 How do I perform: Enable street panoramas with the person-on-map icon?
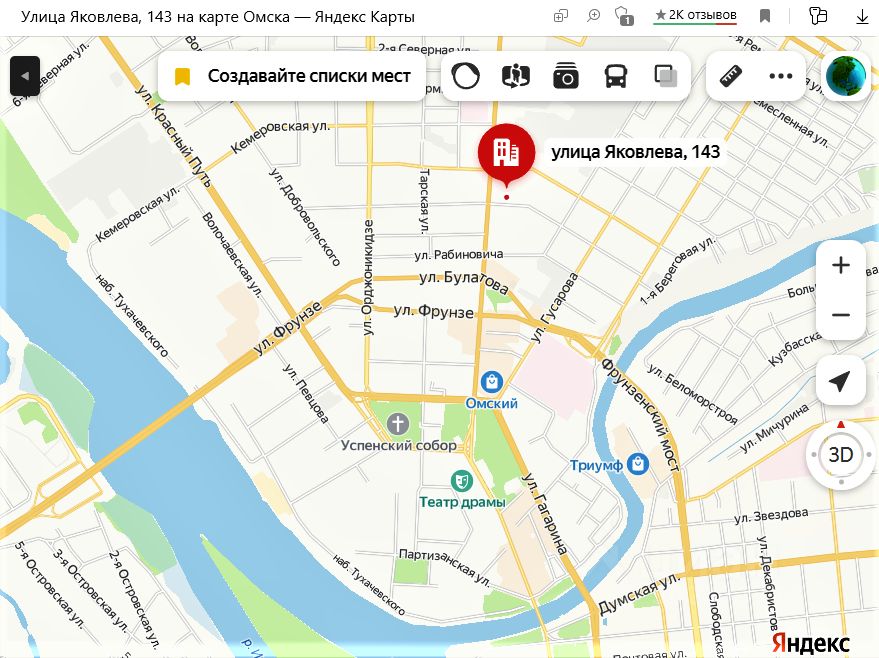coord(516,76)
